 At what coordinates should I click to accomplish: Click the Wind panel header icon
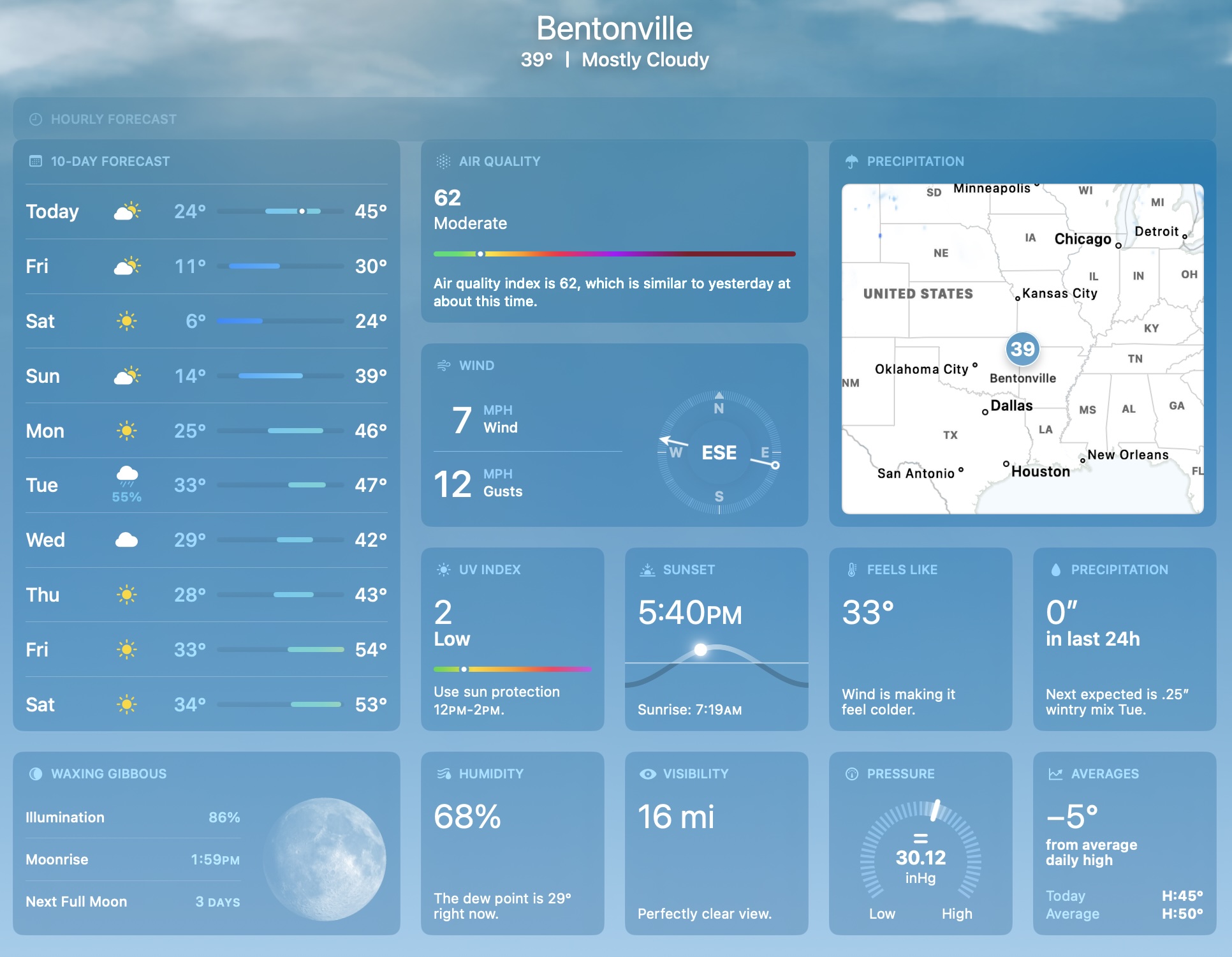click(x=443, y=366)
